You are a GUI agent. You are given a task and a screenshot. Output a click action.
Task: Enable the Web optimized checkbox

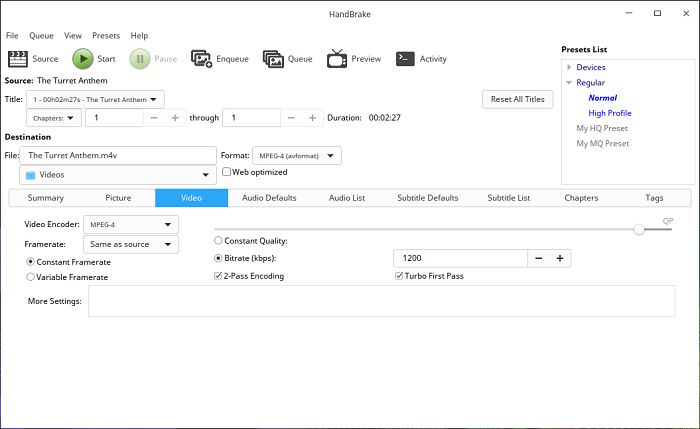click(x=226, y=172)
